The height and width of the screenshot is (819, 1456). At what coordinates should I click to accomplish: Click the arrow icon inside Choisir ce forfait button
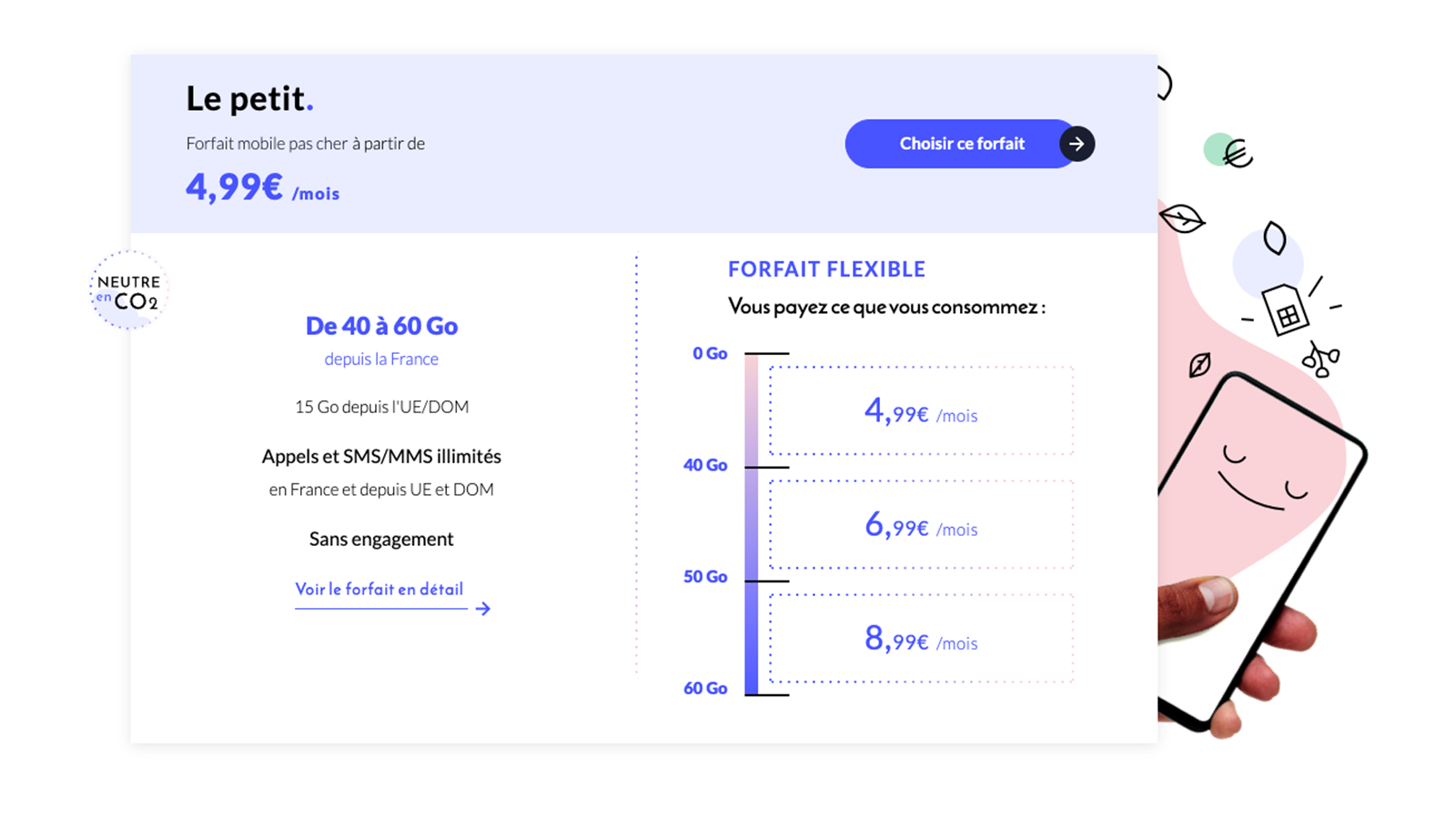point(1077,144)
